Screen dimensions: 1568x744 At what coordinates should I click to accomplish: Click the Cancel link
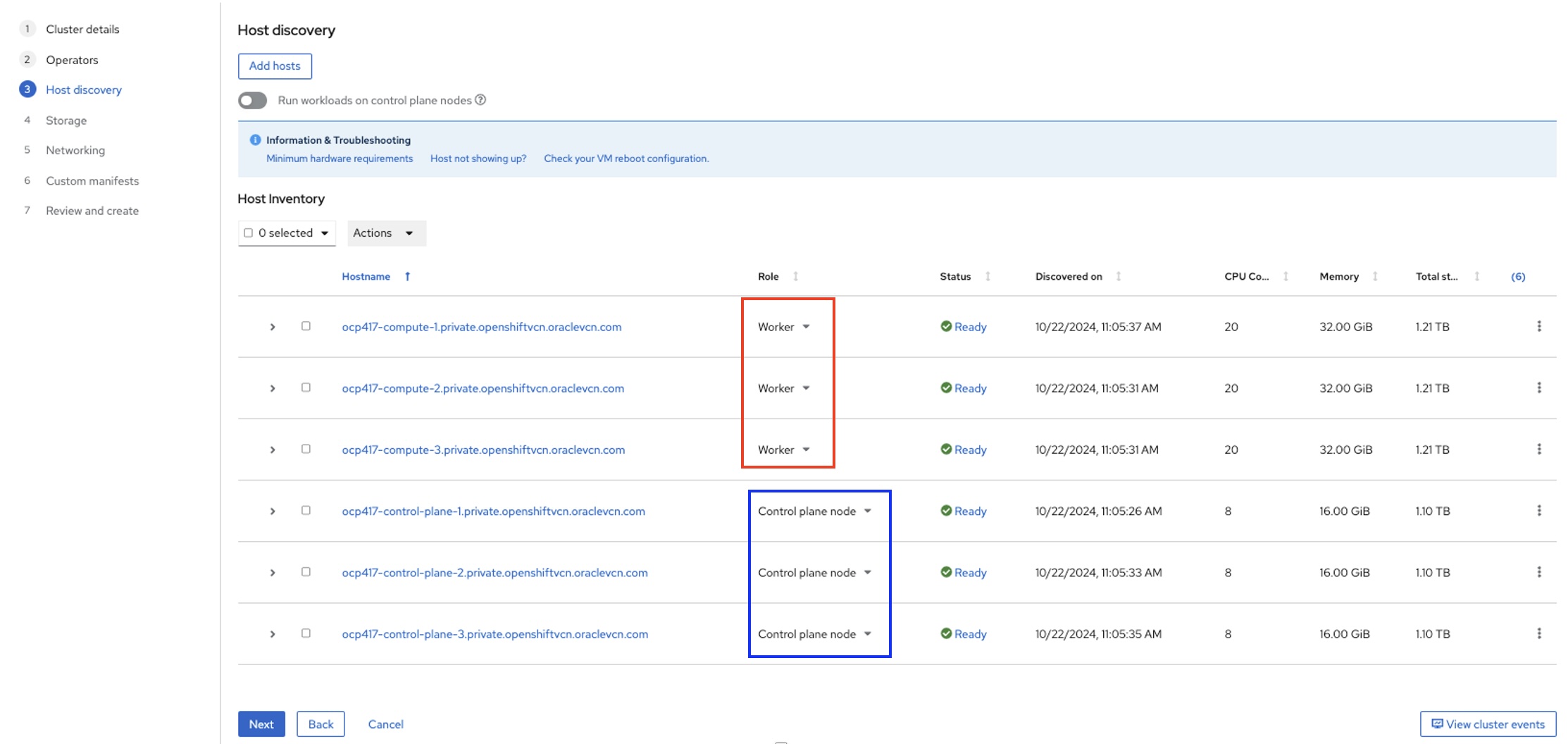point(385,724)
